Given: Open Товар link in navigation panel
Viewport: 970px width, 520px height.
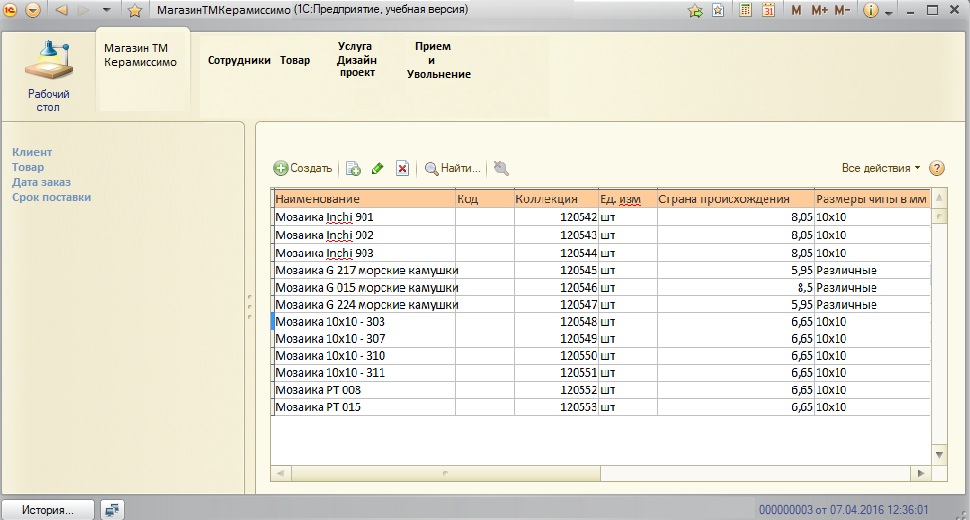Looking at the screenshot, I should tap(28, 167).
